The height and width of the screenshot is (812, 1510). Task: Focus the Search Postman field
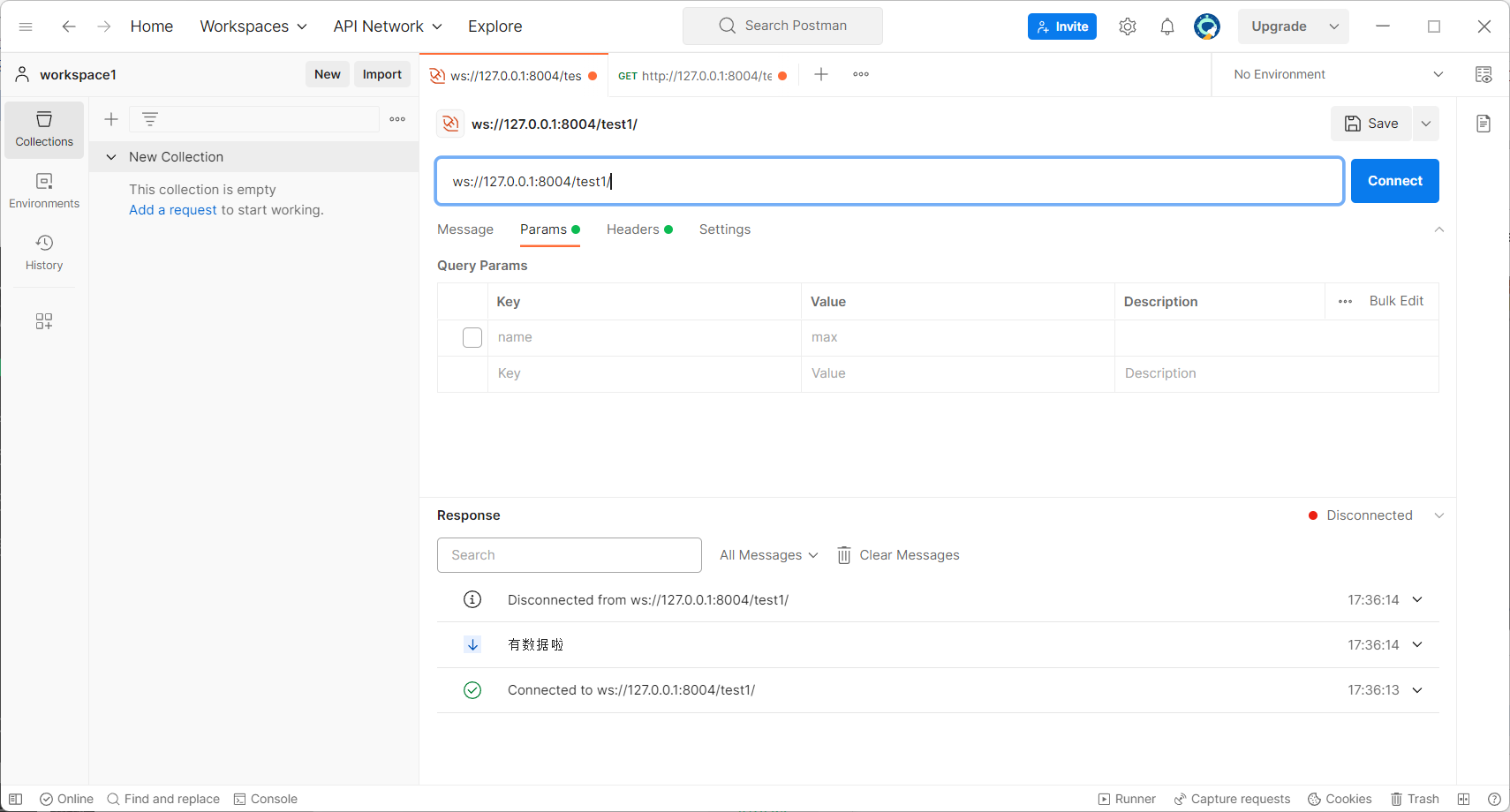tap(782, 26)
